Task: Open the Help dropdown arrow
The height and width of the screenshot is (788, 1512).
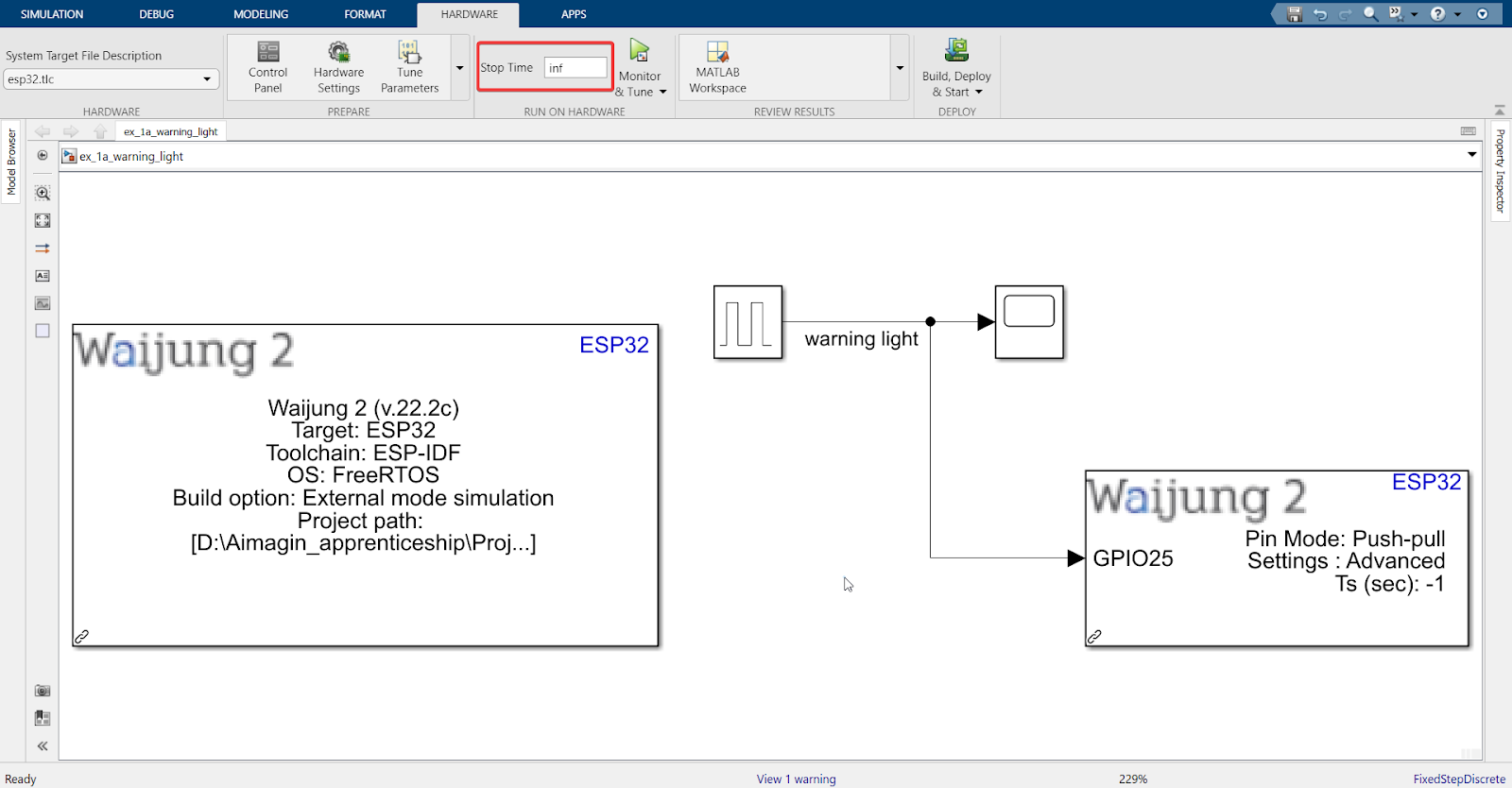Action: click(1457, 14)
